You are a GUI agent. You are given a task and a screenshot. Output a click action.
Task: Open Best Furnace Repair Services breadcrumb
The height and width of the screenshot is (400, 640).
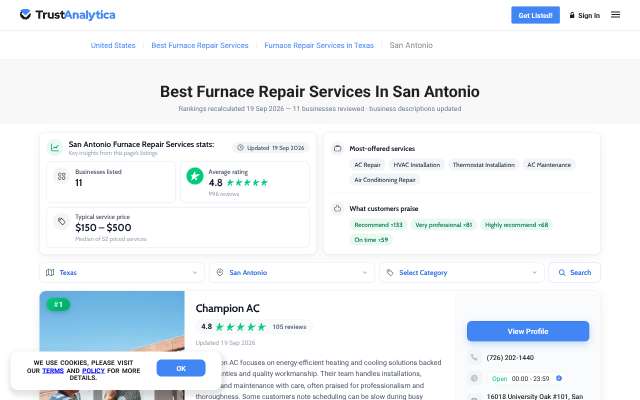point(200,45)
